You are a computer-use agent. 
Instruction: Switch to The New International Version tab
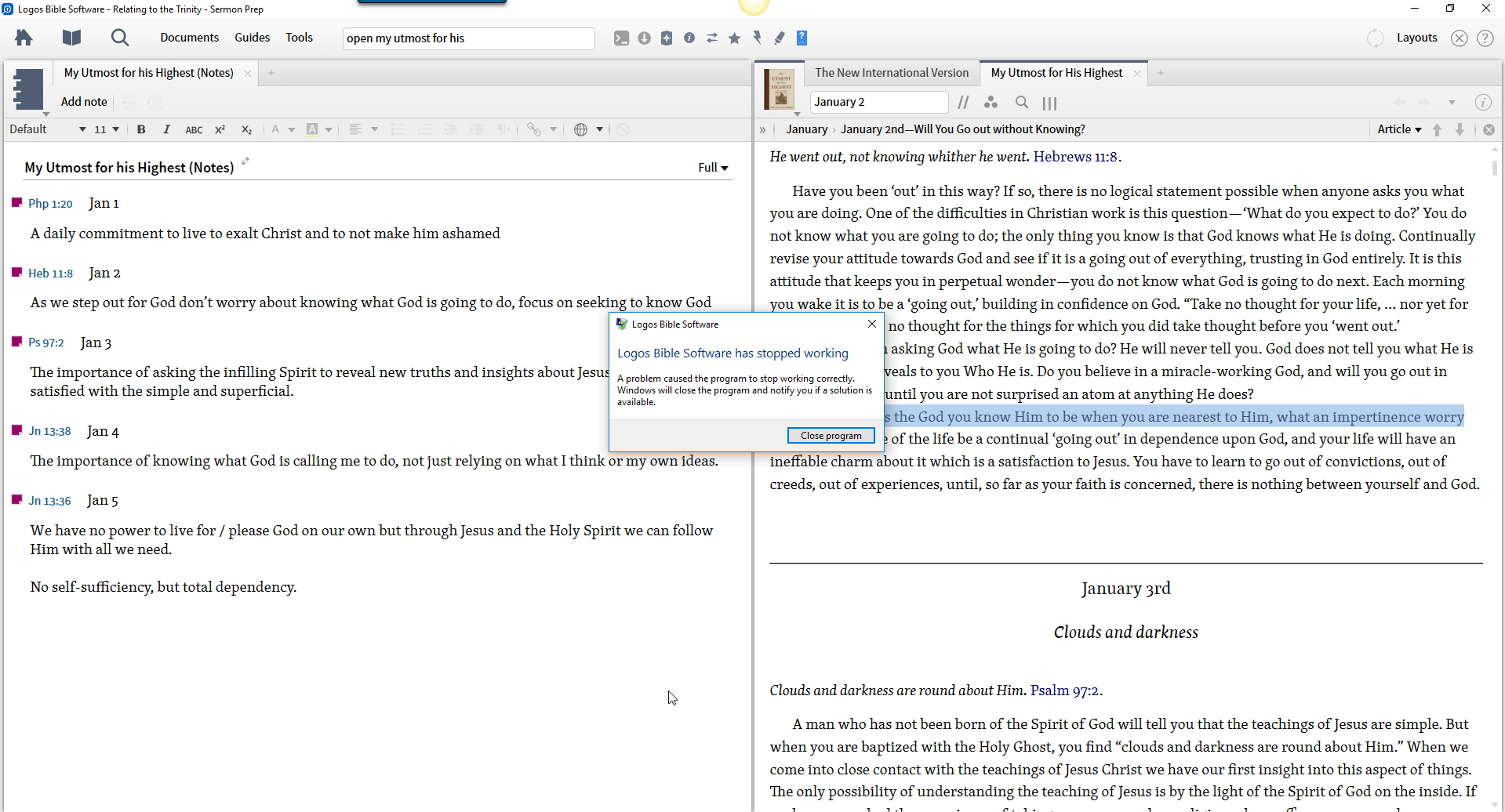click(892, 73)
